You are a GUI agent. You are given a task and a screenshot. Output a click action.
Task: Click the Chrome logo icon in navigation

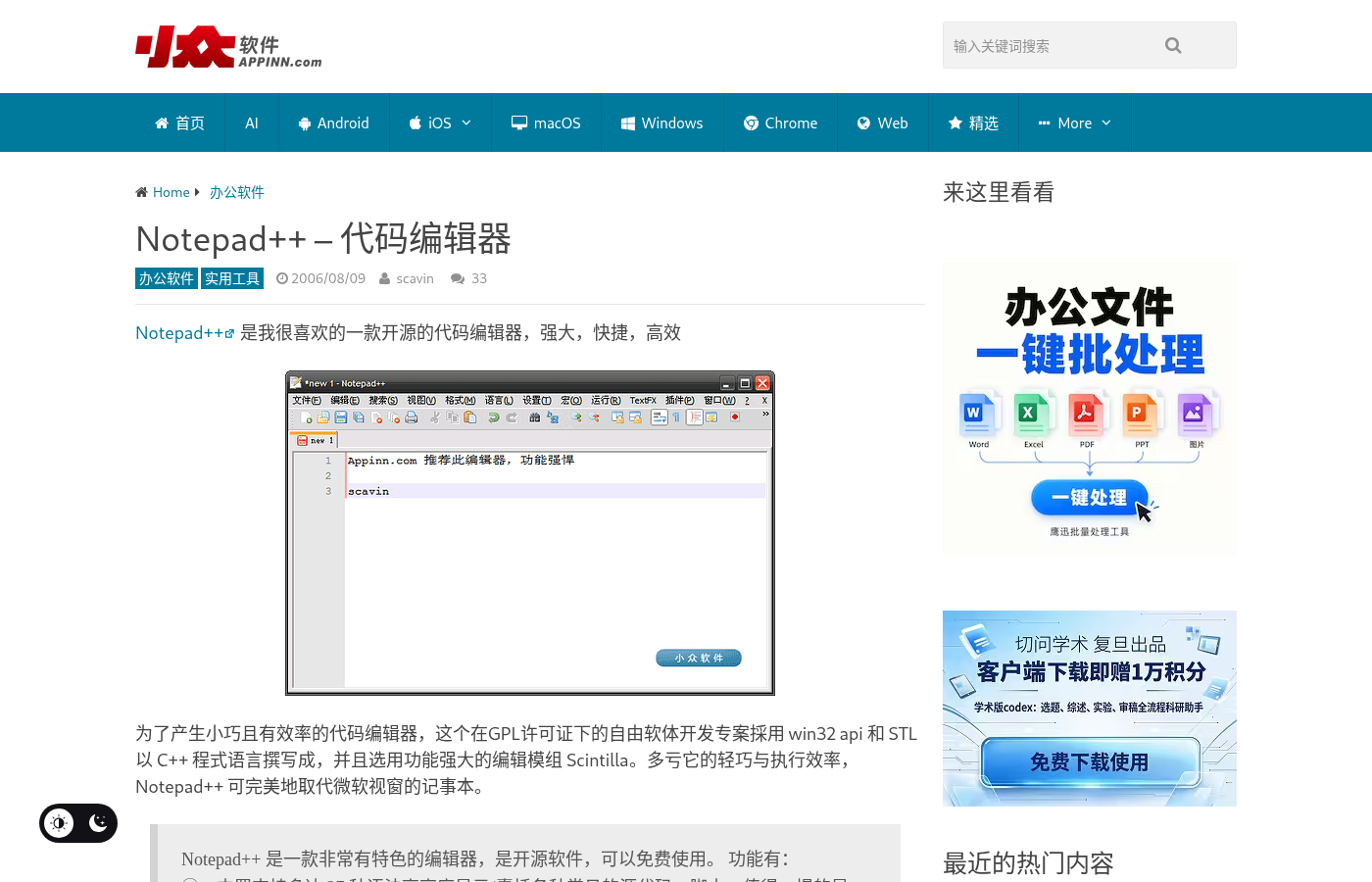pyautogui.click(x=751, y=123)
